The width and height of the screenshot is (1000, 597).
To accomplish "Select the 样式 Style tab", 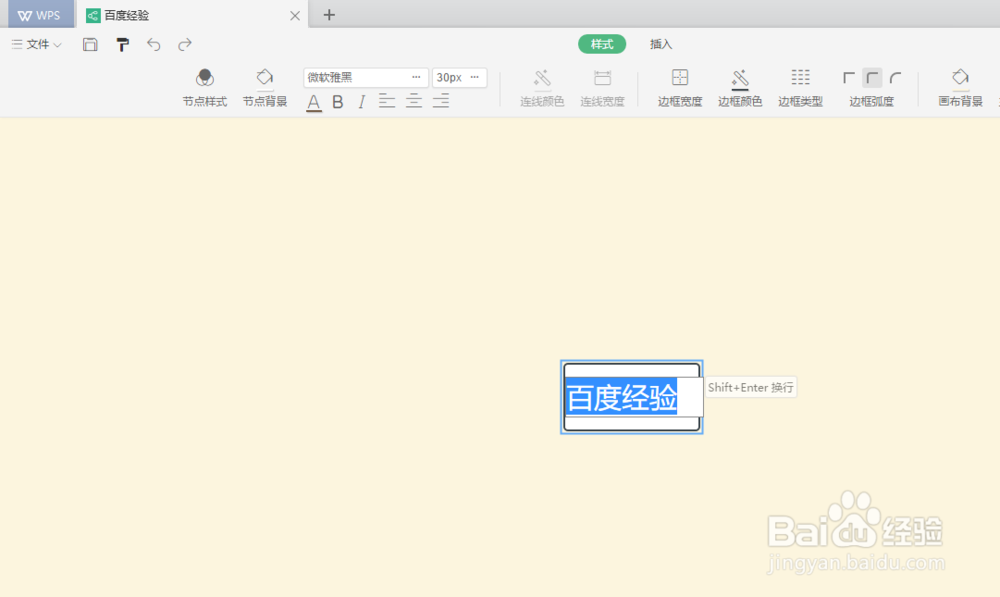I will coord(601,44).
